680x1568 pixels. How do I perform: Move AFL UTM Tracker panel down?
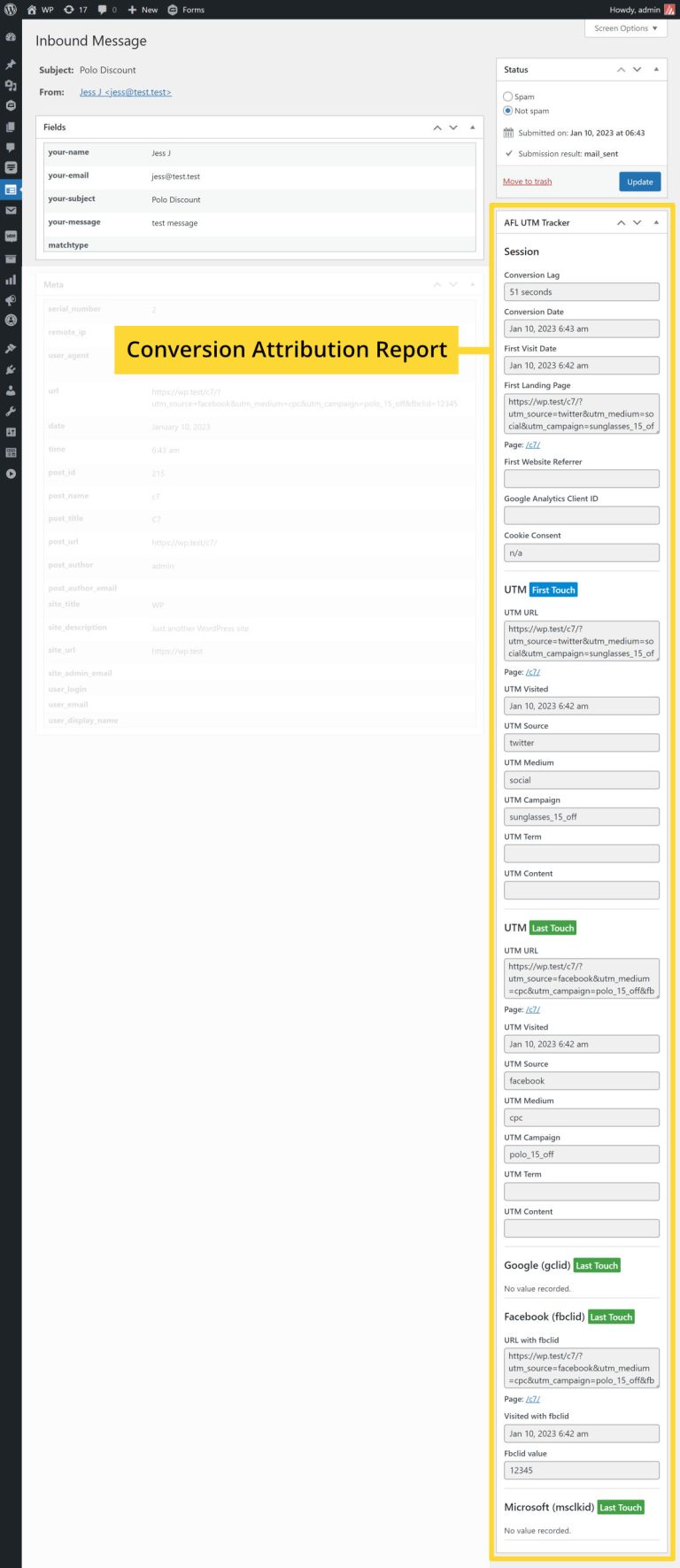(x=637, y=223)
